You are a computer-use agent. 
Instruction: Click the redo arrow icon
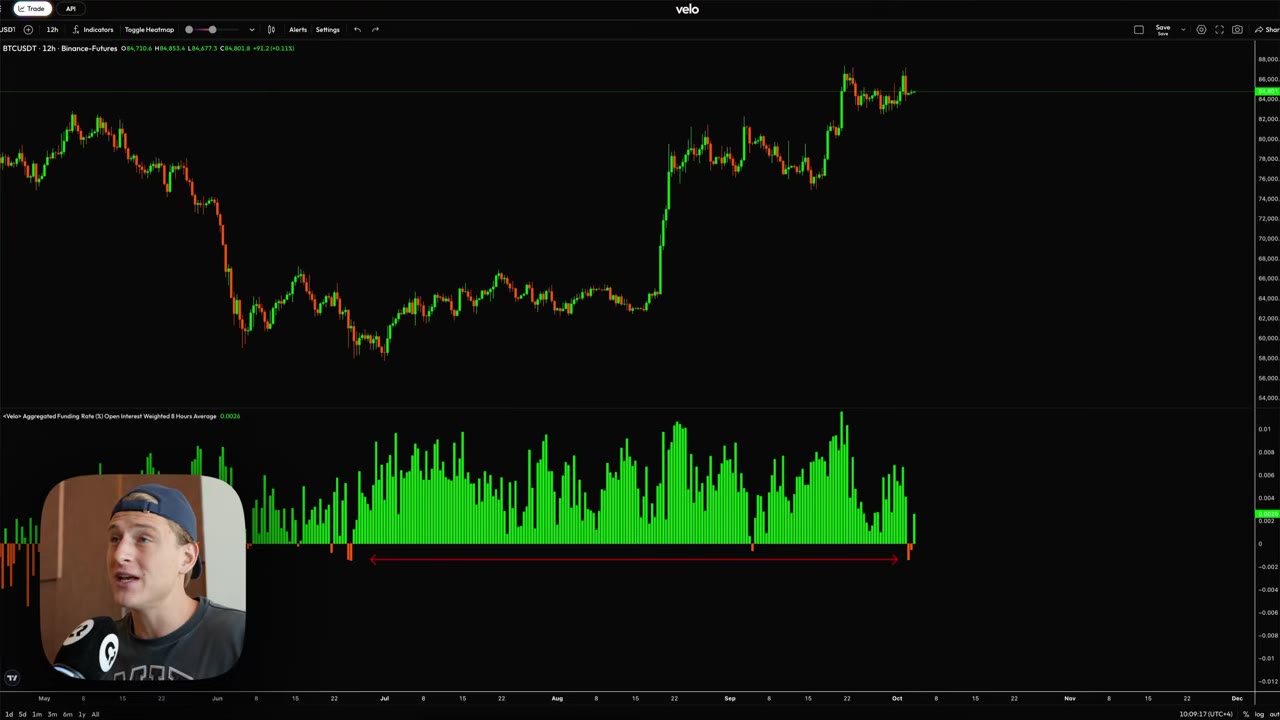375,30
